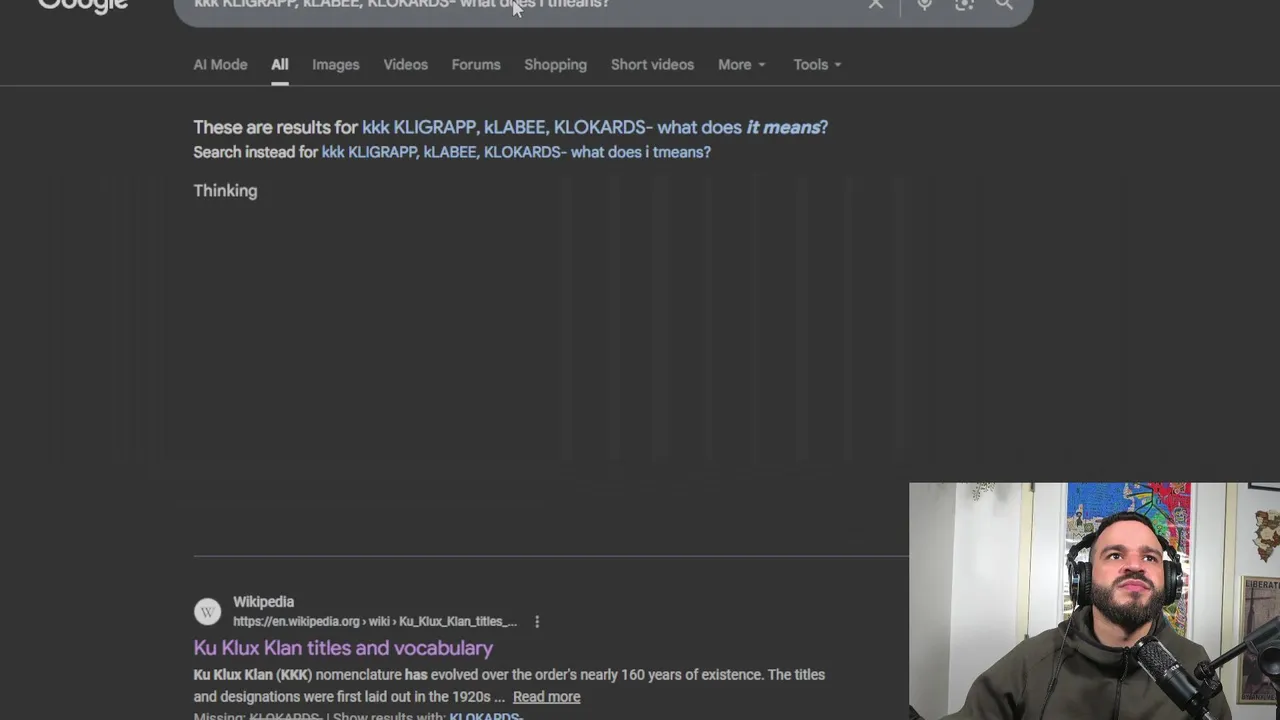1280x720 pixels.
Task: Open 'Ku Klux Klan titles and vocabulary' result
Action: click(x=343, y=648)
